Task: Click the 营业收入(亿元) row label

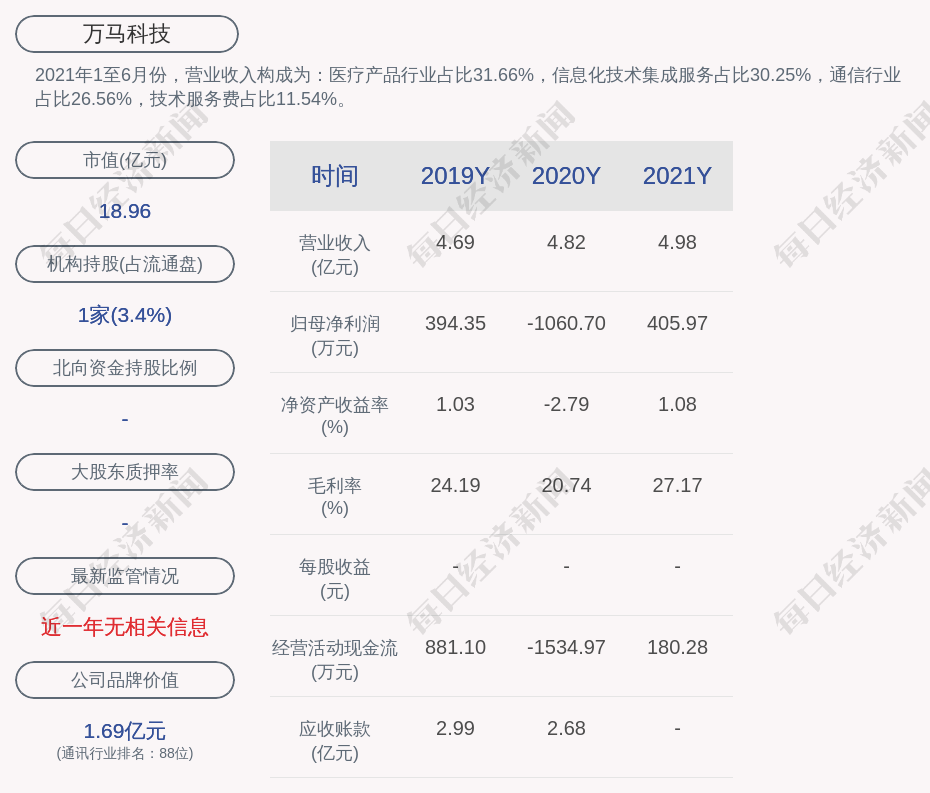Action: tap(335, 254)
